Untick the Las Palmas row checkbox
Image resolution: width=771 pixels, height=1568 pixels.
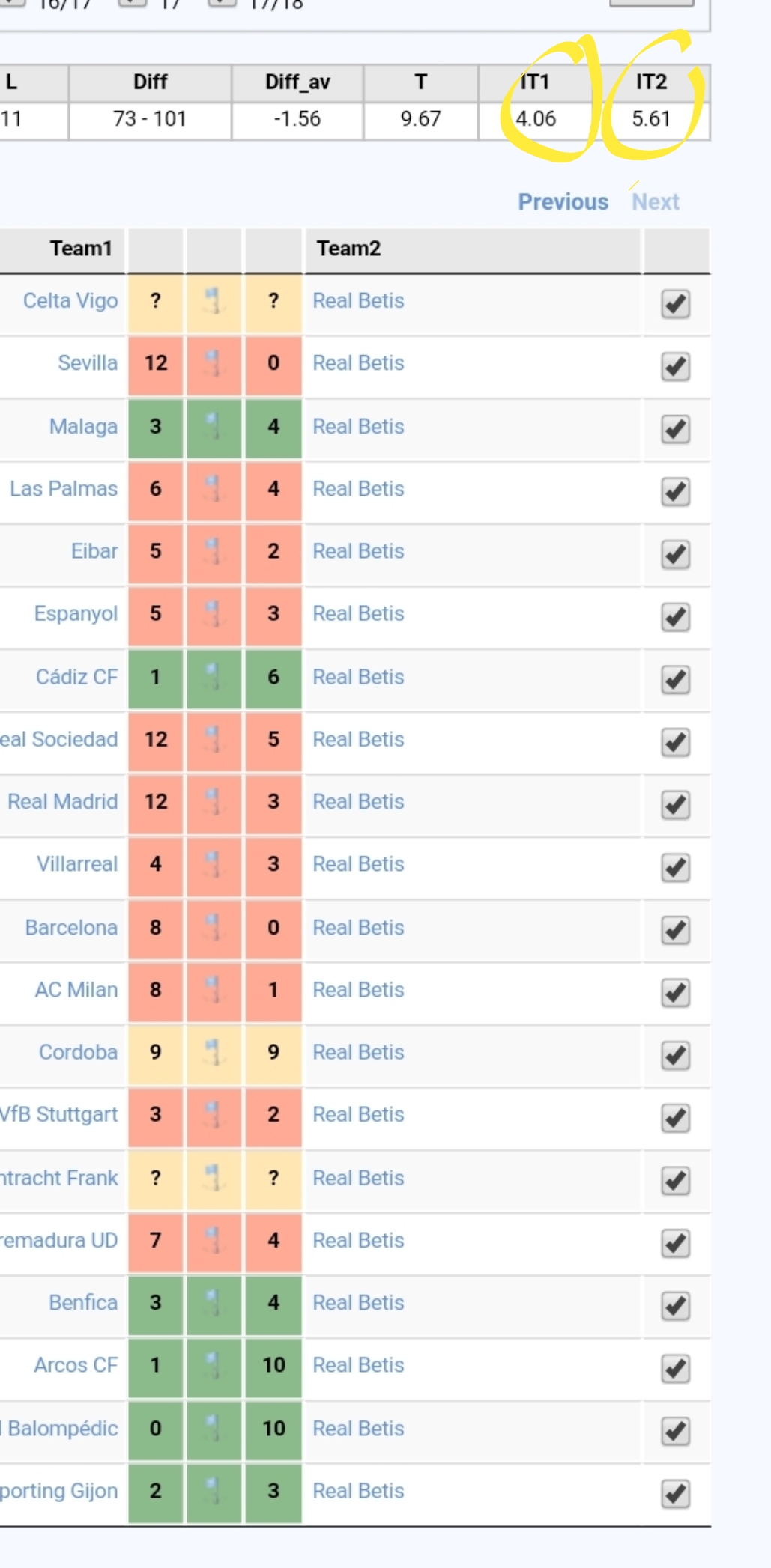675,492
